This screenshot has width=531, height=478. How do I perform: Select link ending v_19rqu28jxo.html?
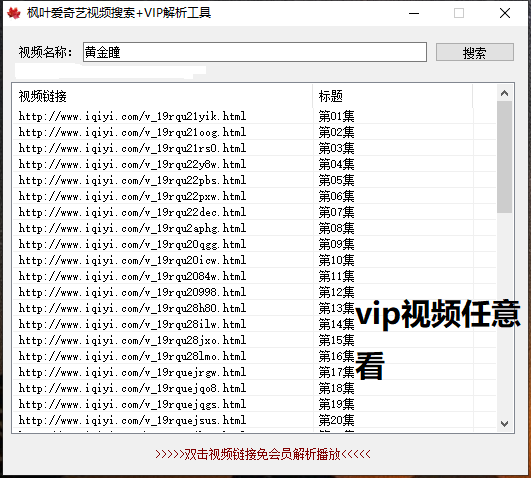[x=132, y=340]
